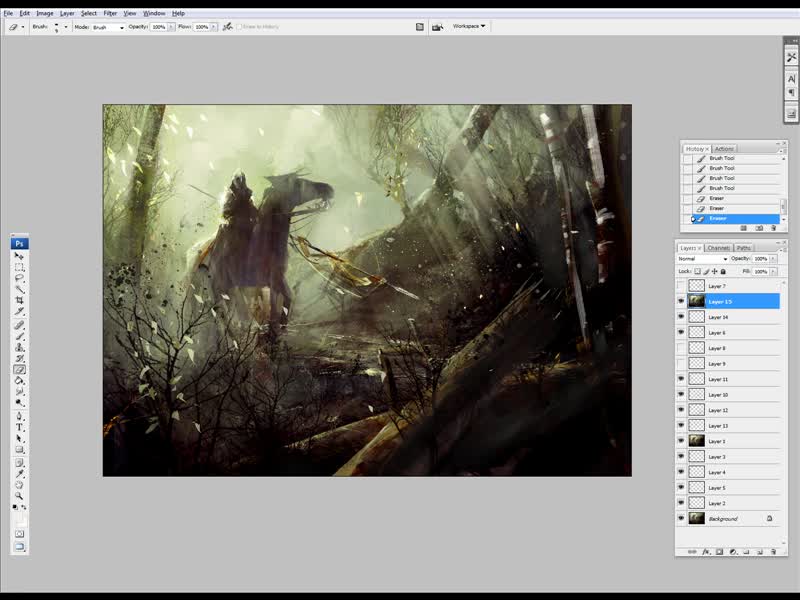
Task: Select Layer 13 in the Layers panel
Action: [x=729, y=426]
